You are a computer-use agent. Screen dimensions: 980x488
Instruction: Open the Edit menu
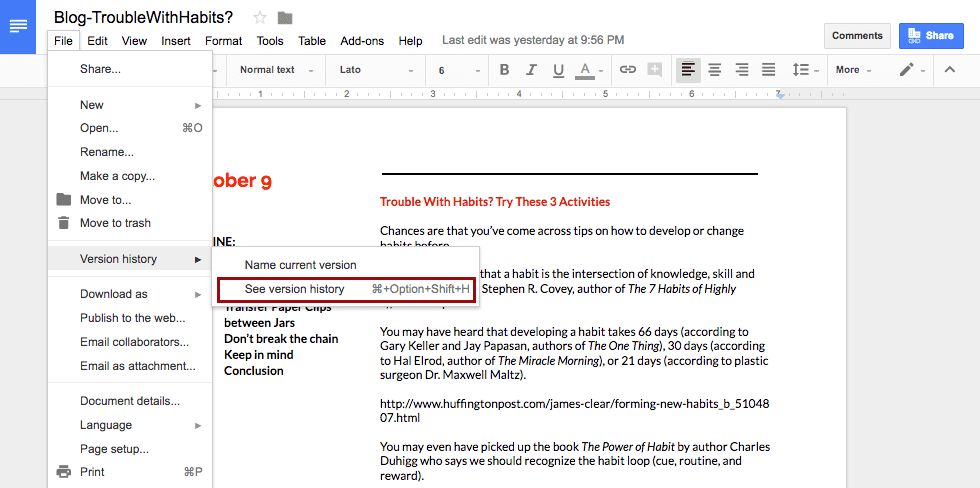click(98, 41)
